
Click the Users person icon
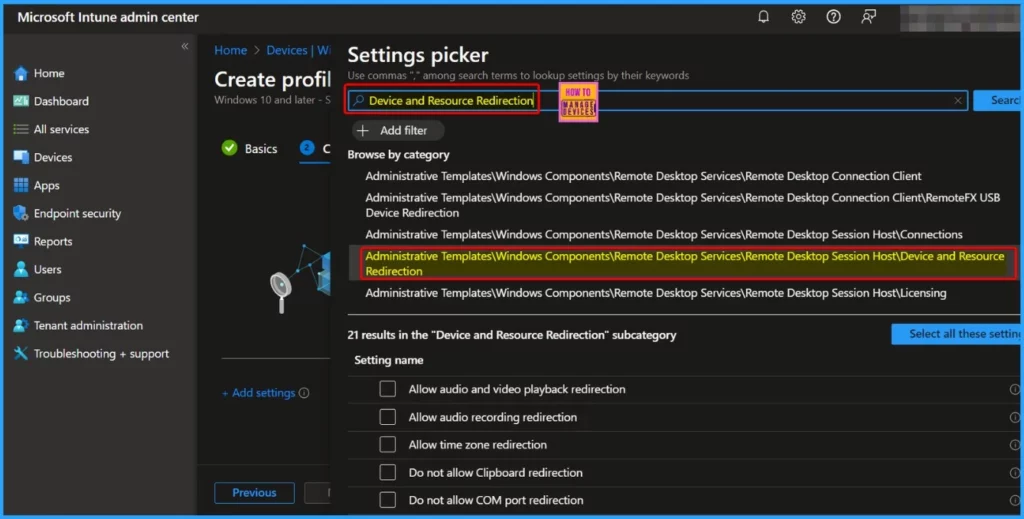point(21,269)
